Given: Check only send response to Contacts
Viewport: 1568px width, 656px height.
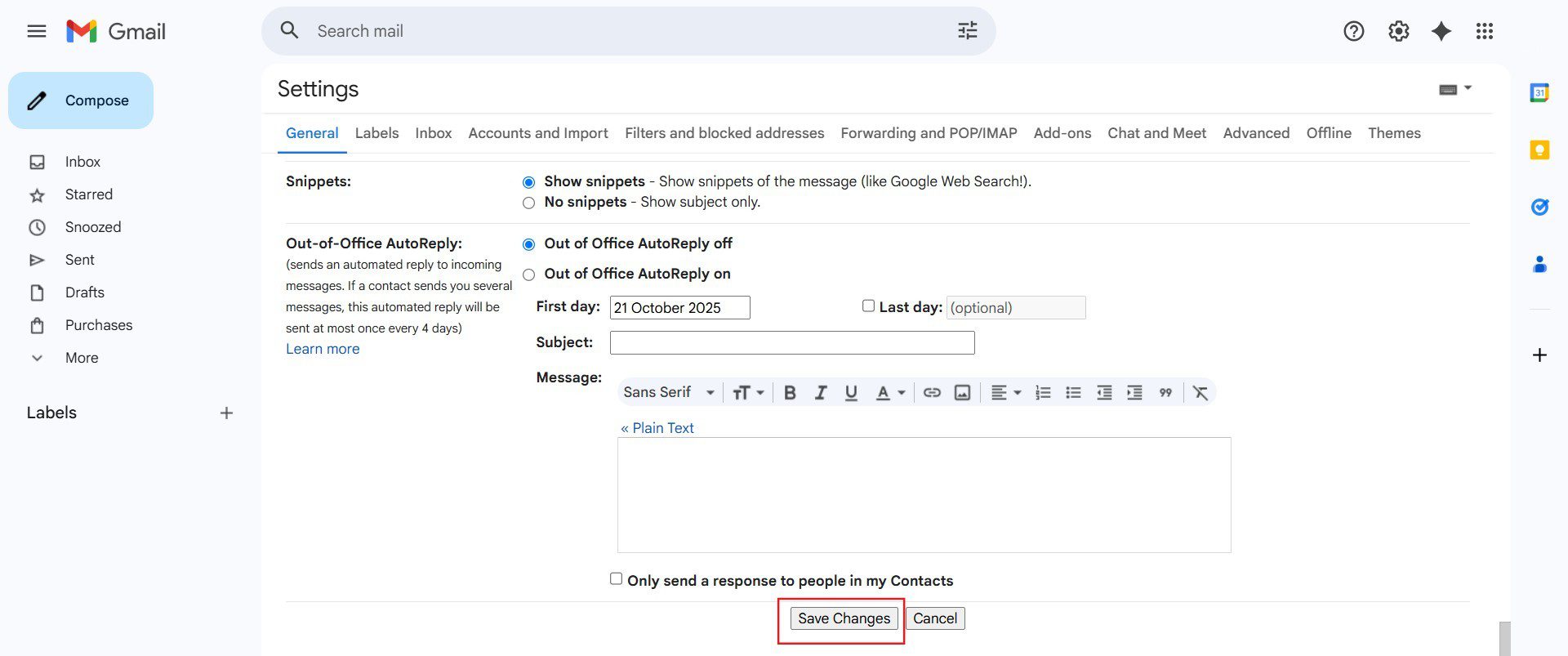Looking at the screenshot, I should click(x=616, y=578).
